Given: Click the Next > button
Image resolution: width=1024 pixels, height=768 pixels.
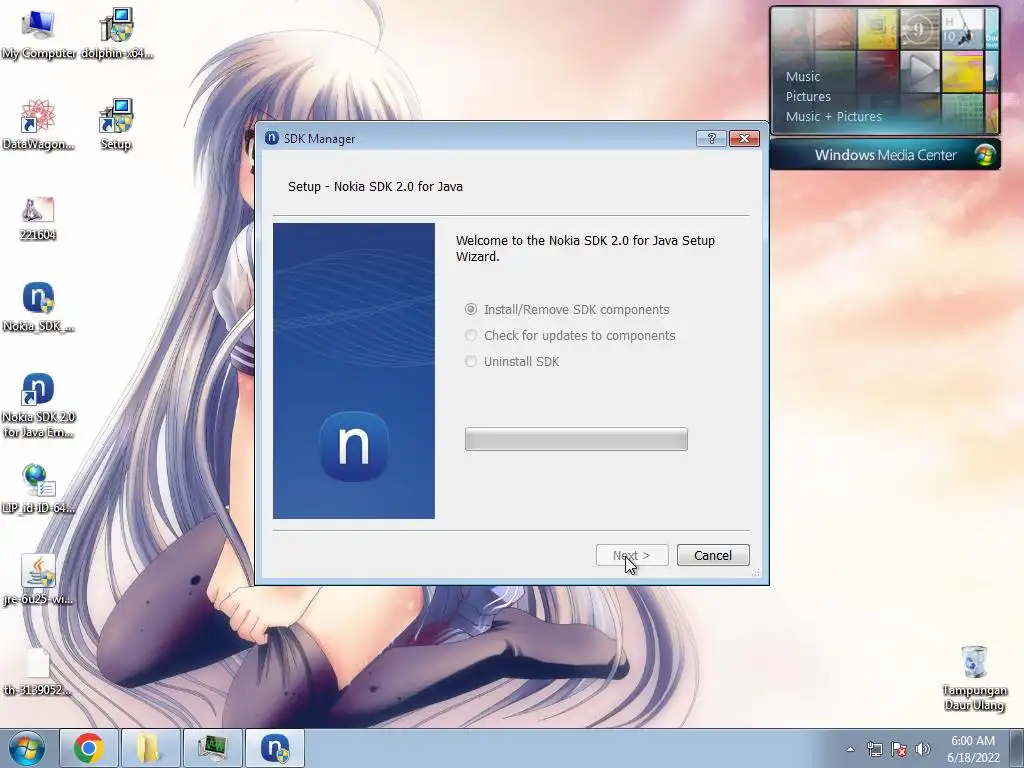Looking at the screenshot, I should tap(632, 555).
